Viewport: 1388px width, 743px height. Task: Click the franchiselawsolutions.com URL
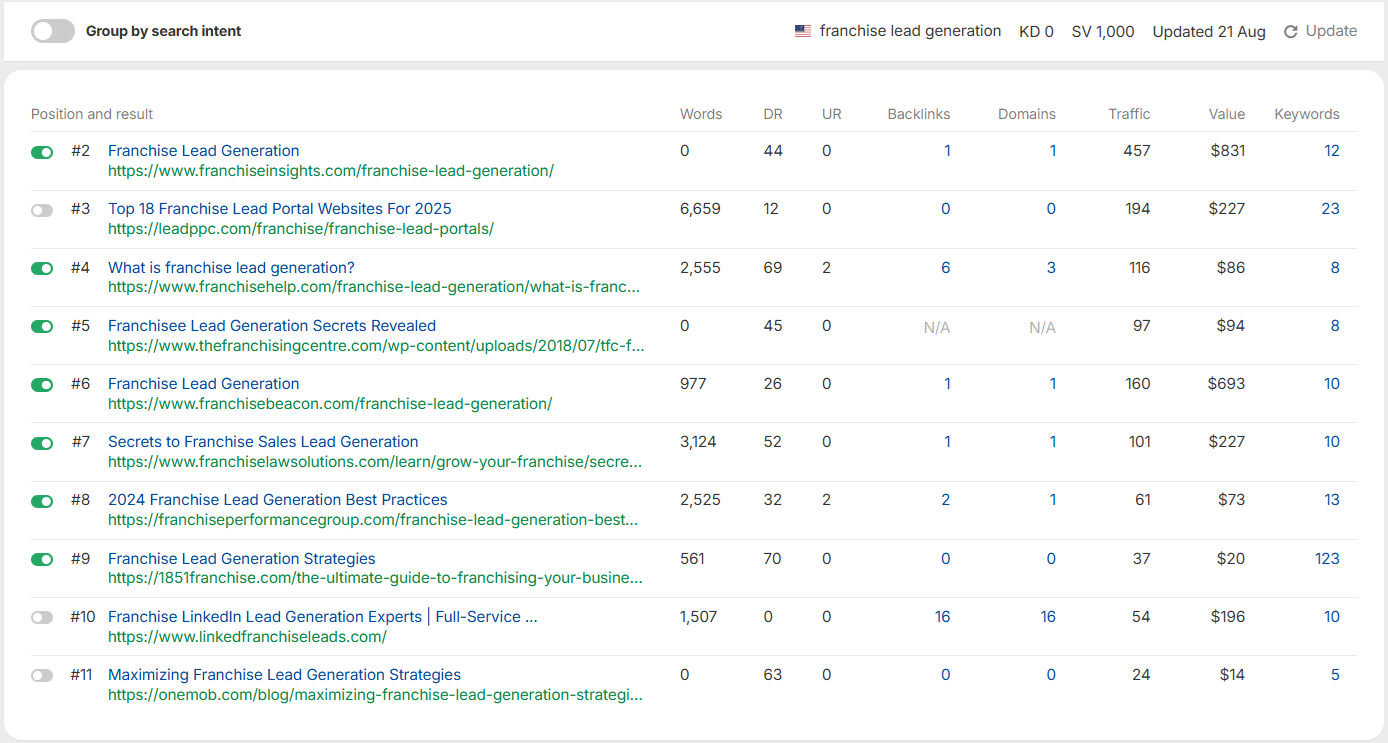[x=375, y=462]
